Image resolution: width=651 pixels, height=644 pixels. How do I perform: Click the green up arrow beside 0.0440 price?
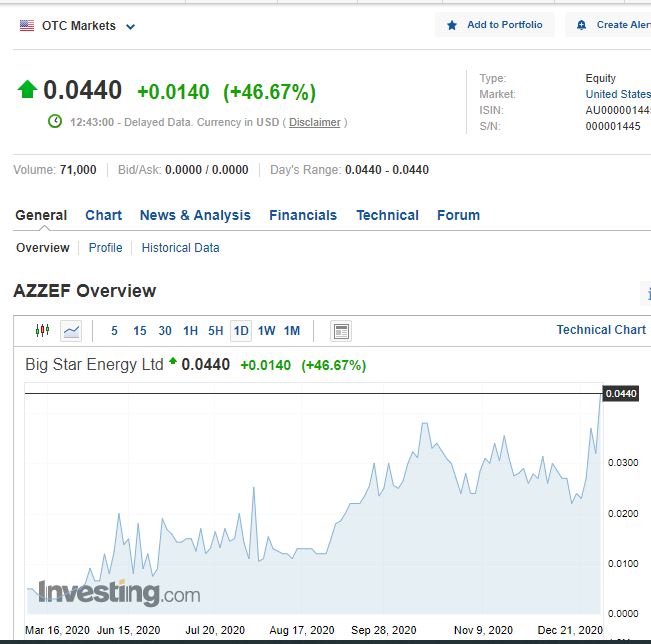(x=27, y=89)
